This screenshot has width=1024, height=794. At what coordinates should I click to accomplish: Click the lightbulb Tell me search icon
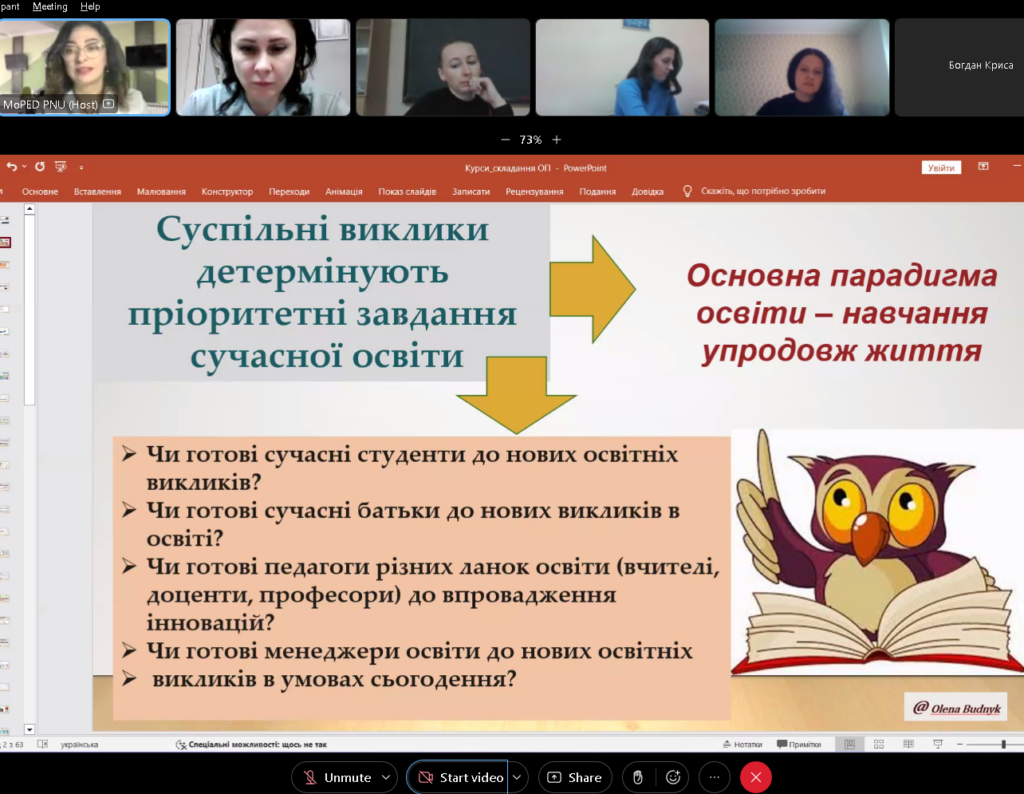coord(687,191)
